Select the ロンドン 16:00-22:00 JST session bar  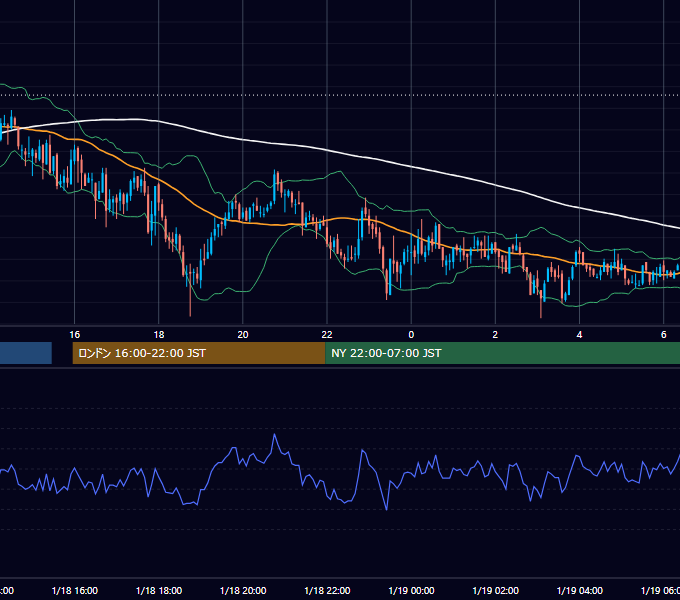click(x=199, y=353)
